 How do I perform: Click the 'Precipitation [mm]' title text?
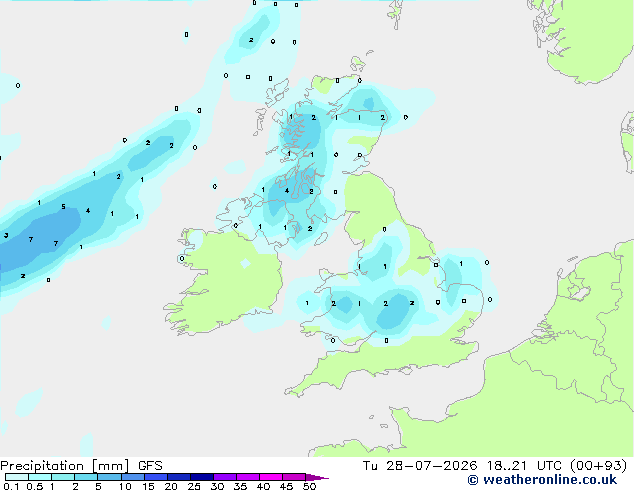click(65, 466)
